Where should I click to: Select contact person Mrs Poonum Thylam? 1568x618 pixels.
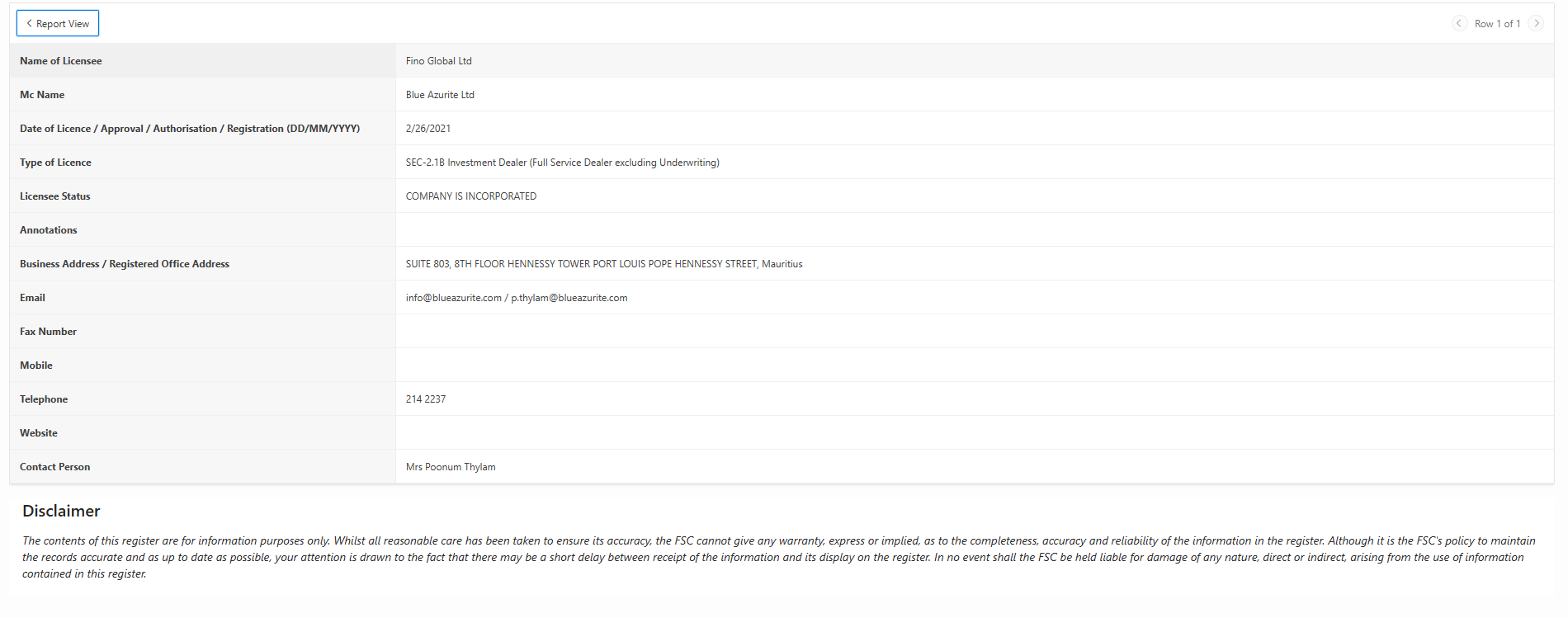pos(451,467)
